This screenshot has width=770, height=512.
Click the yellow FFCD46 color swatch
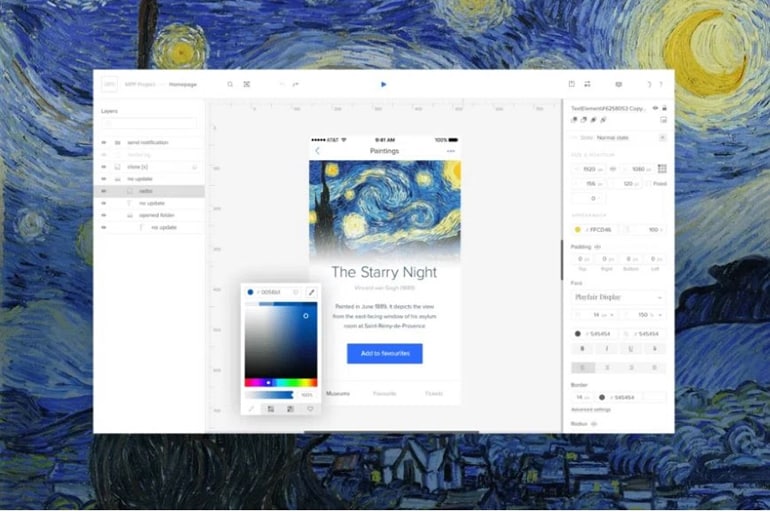click(x=578, y=230)
